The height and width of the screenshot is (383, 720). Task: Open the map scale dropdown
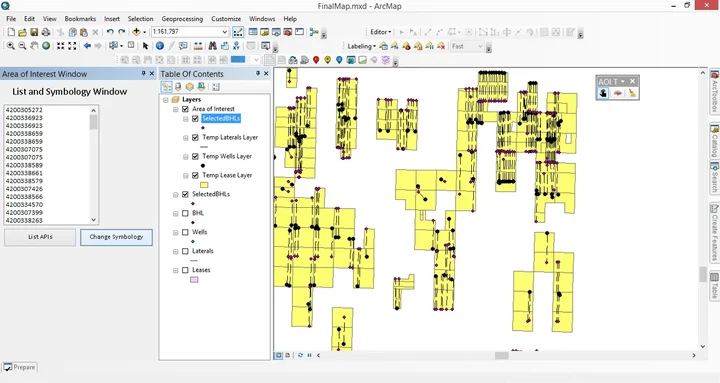click(x=225, y=32)
